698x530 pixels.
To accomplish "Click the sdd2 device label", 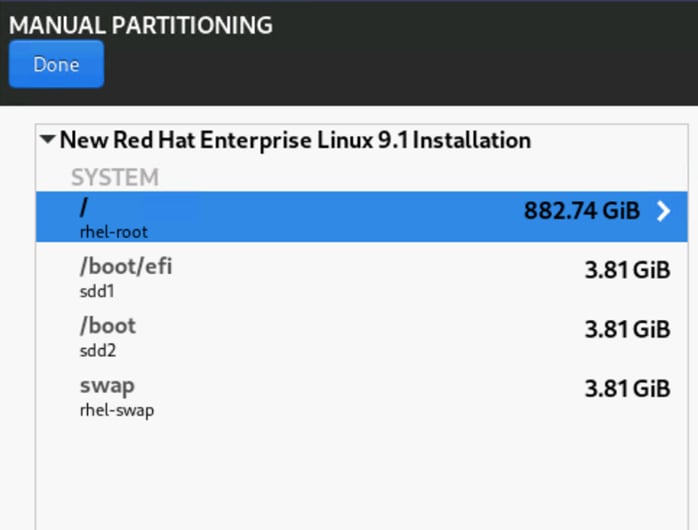I will [98, 351].
